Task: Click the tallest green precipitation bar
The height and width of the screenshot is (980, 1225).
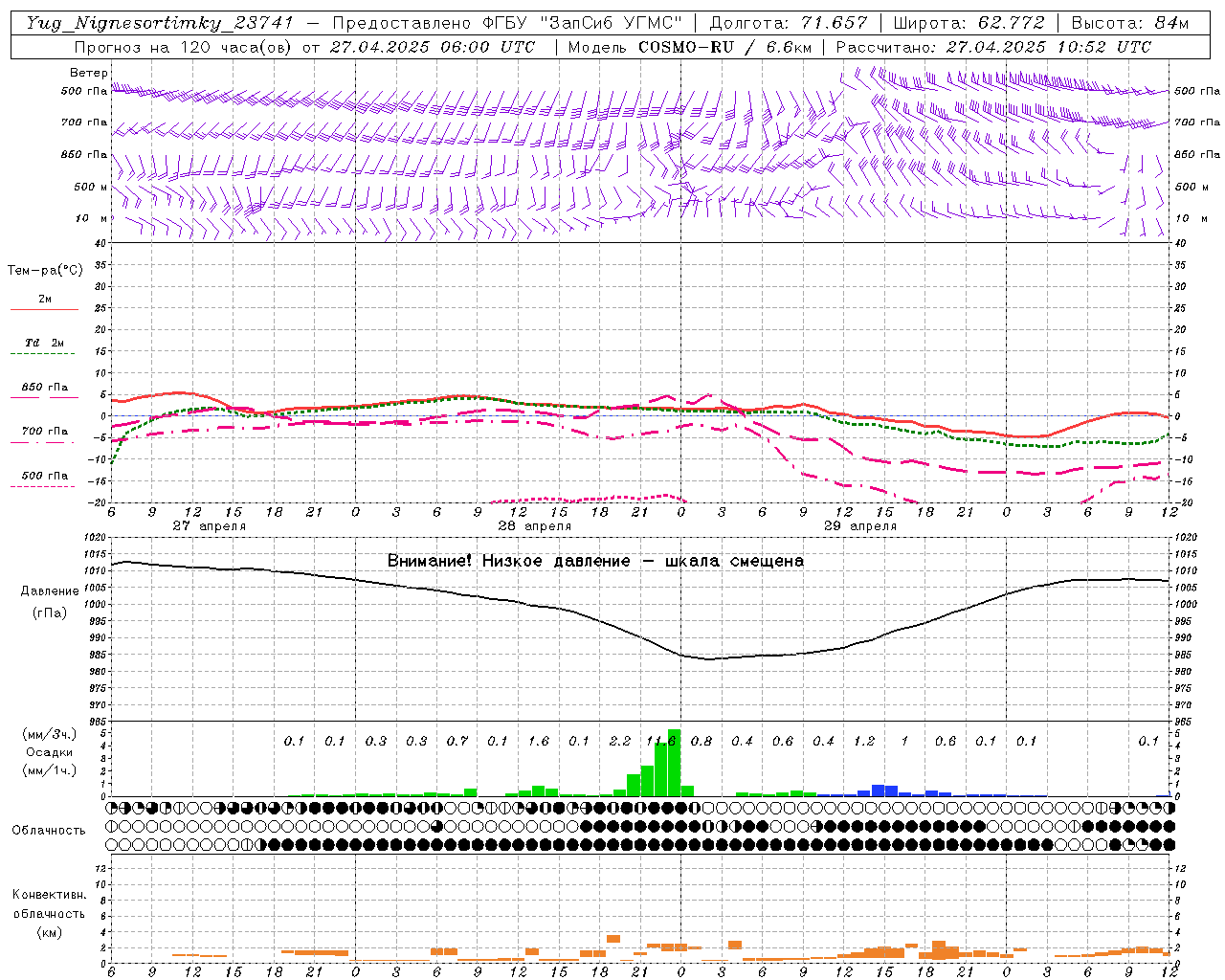Action: pyautogui.click(x=674, y=763)
